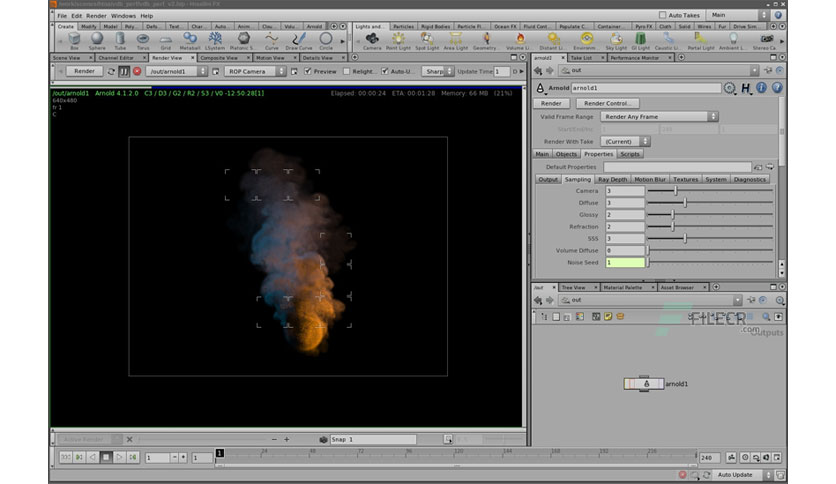Click the Render Control button
This screenshot has height=484, width=836.
607,103
